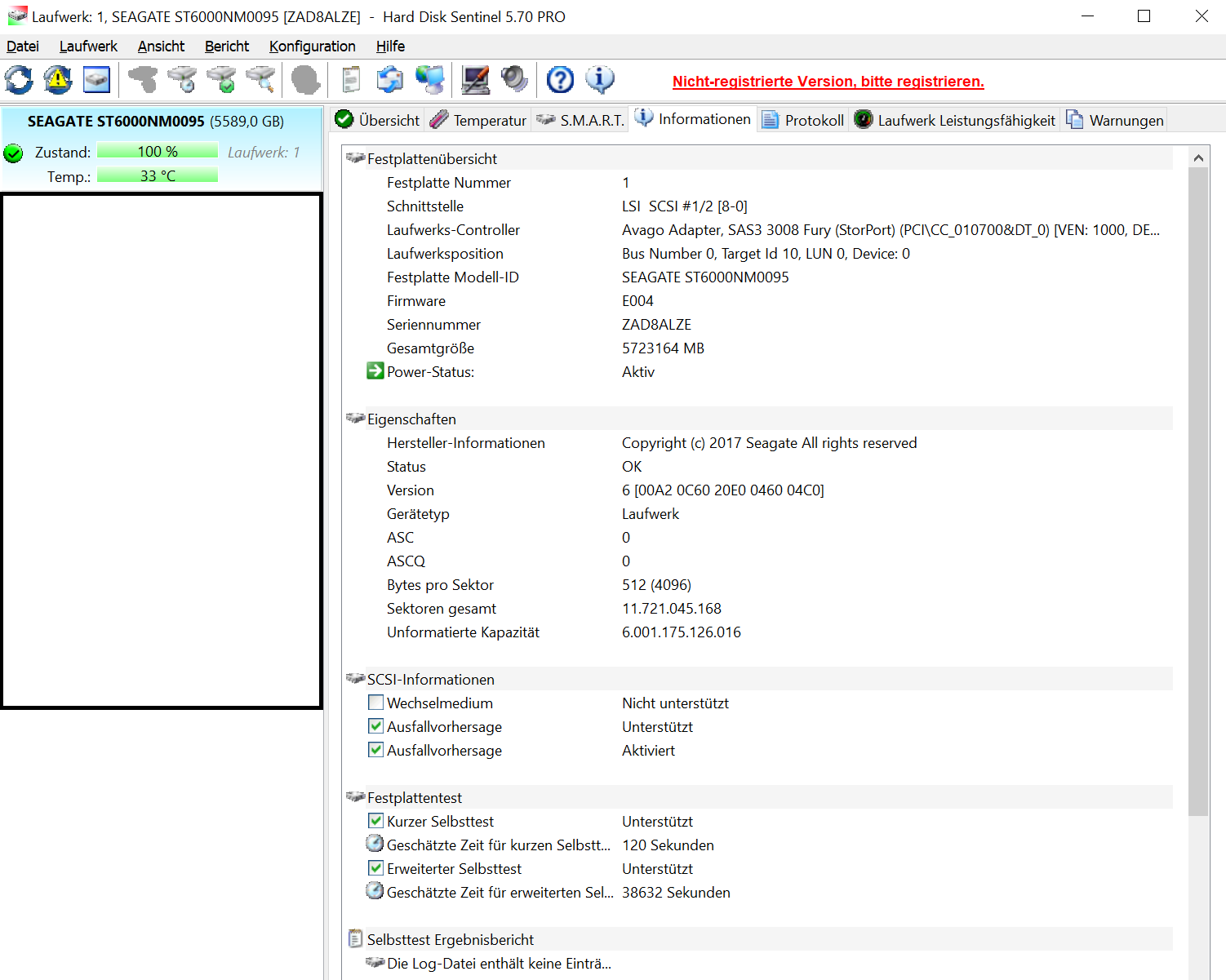Switch to the S.M.A.R.T. tab
The height and width of the screenshot is (980, 1226).
coord(580,120)
